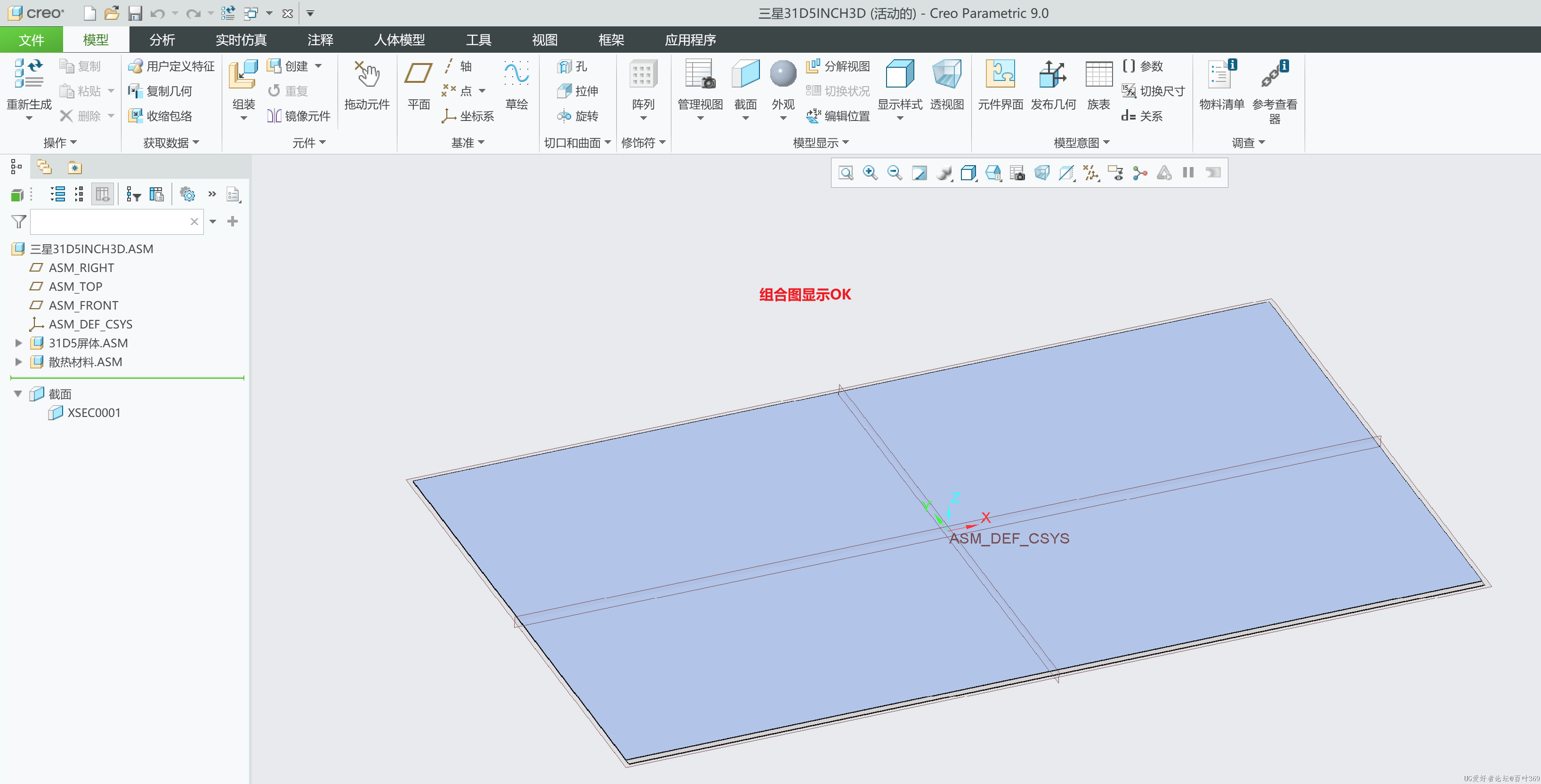
Task: Click the Regenerate (重新生成) icon
Action: click(28, 73)
